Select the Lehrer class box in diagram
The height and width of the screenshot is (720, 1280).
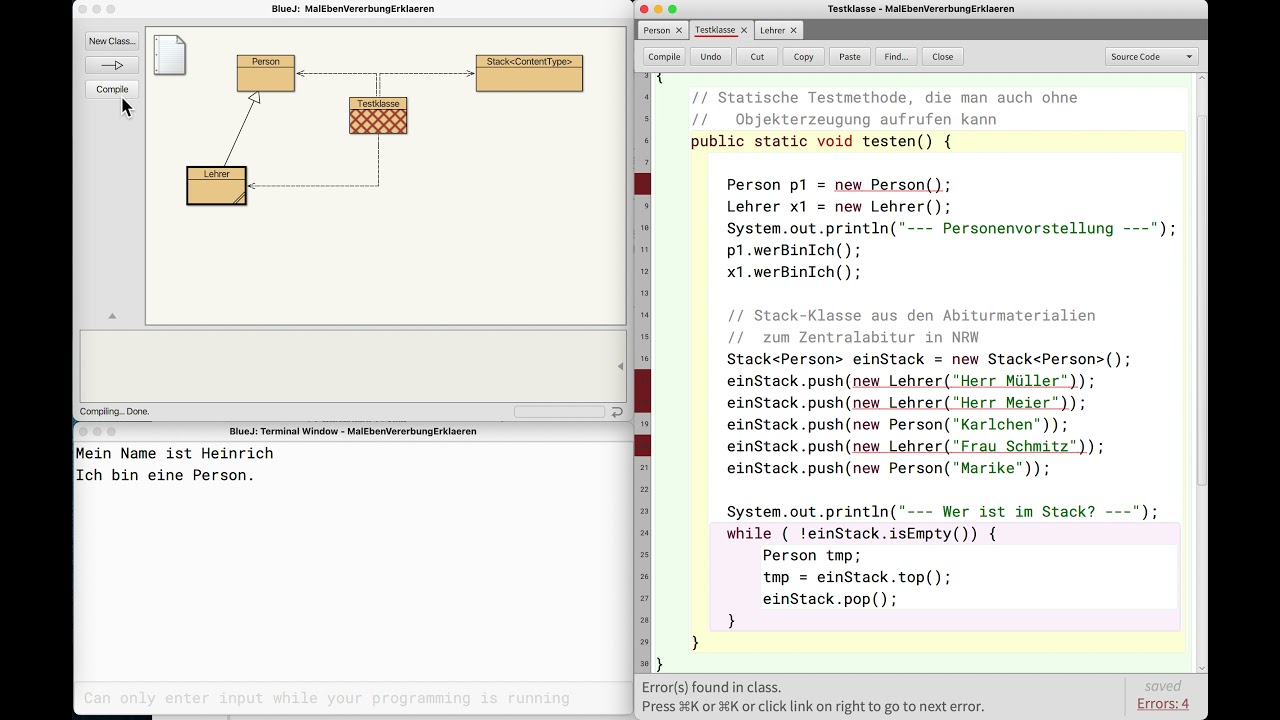tap(216, 186)
